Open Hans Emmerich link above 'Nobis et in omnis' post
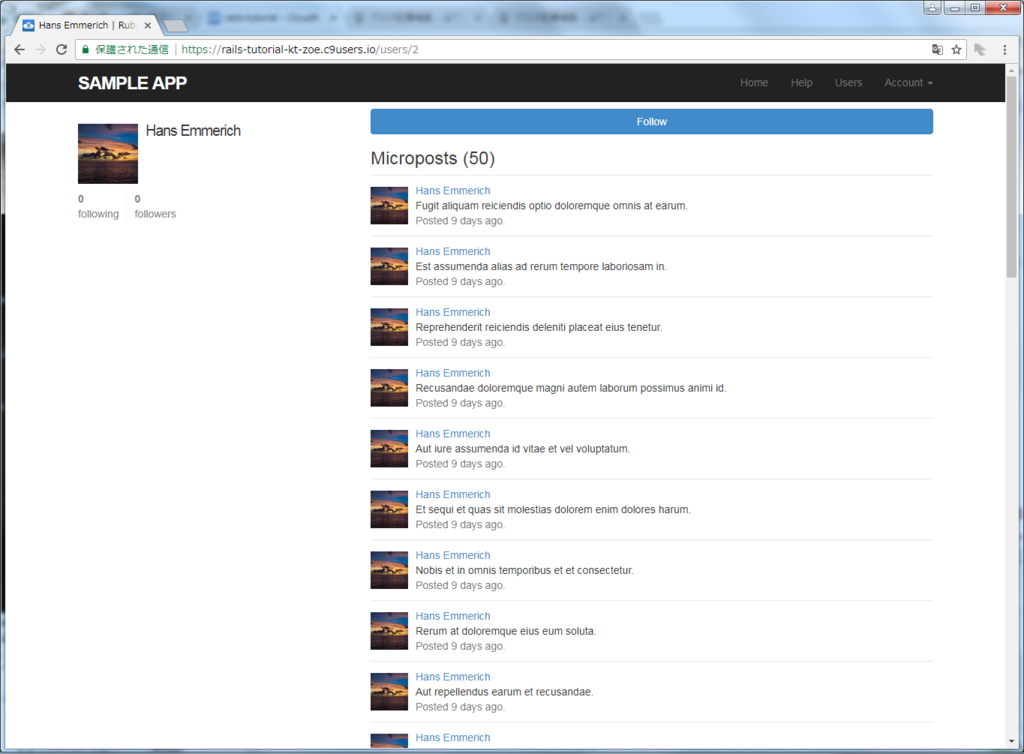Screen dimensions: 1024x754 (453, 555)
